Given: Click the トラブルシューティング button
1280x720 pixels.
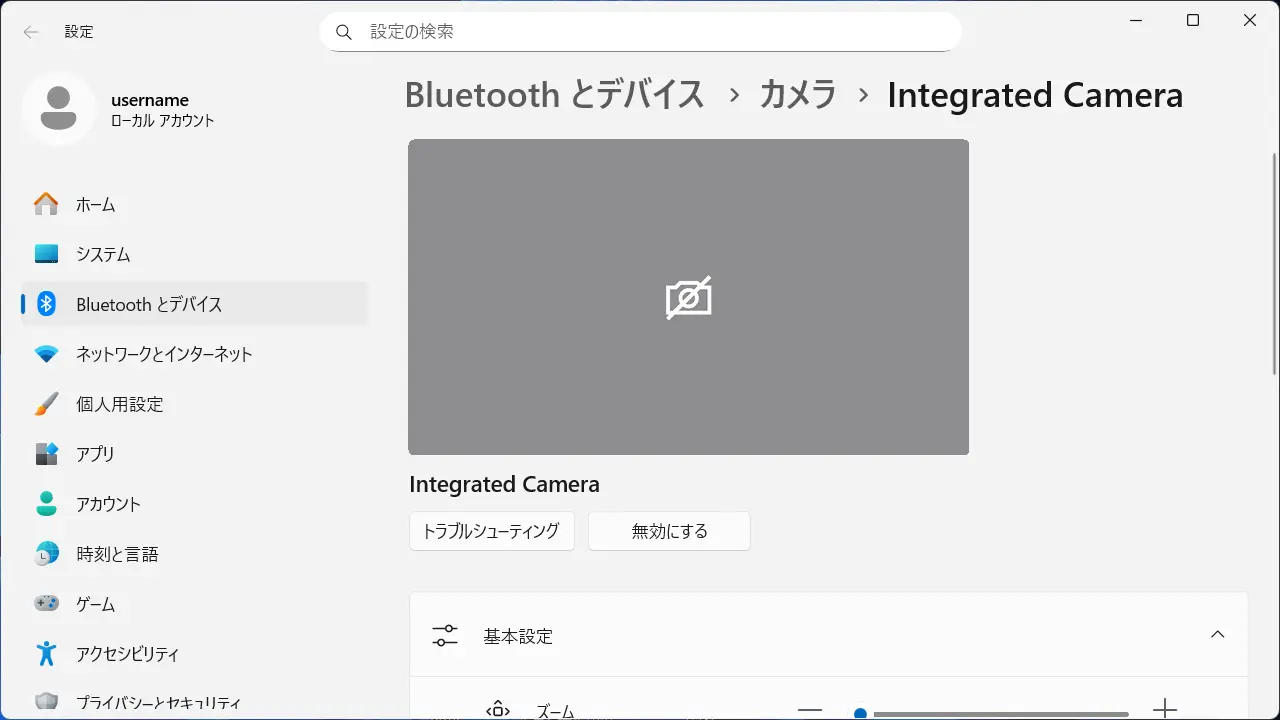Looking at the screenshot, I should click(x=491, y=531).
